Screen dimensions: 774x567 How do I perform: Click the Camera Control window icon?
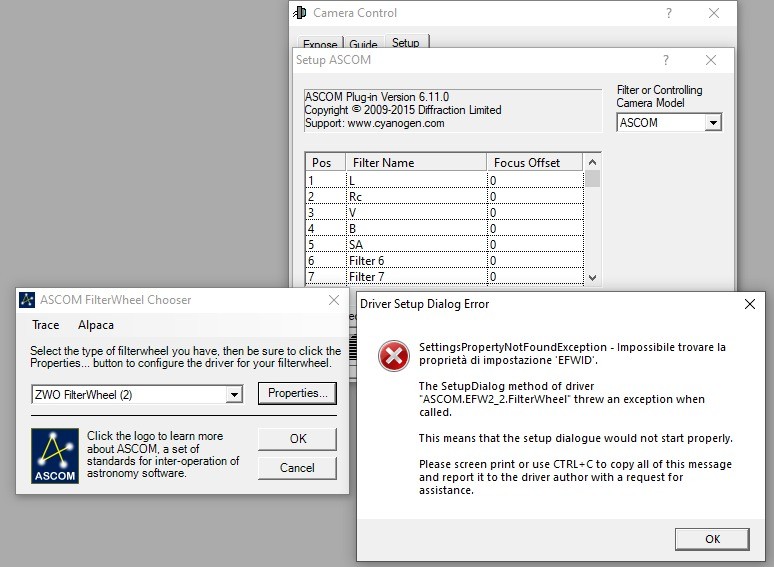pos(300,13)
